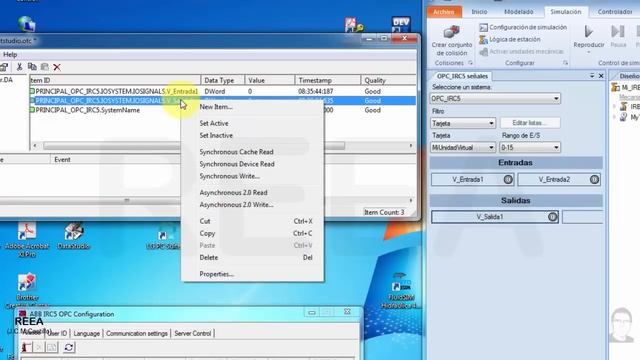
Task: Toggle the V_Entrada2 signal indicator
Action: (x=594, y=180)
